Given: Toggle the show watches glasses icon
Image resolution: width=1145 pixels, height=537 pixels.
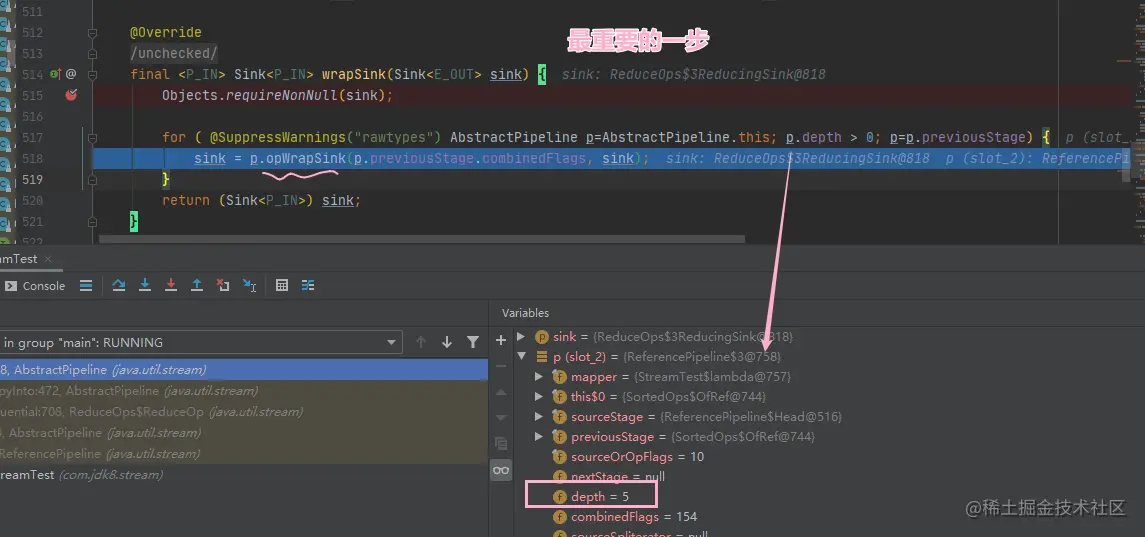Looking at the screenshot, I should click(501, 470).
